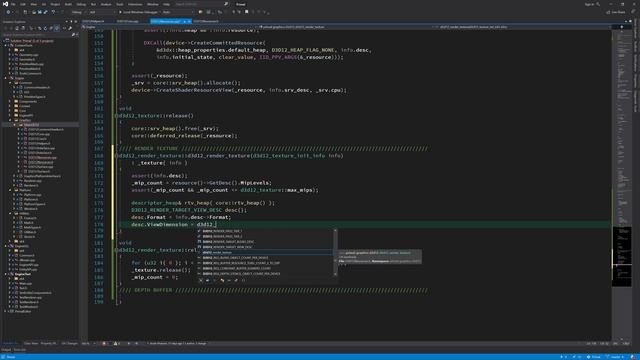This screenshot has height=360, width=640.
Task: Click the autocomplete list scroll-up arrow
Action: click(336, 231)
